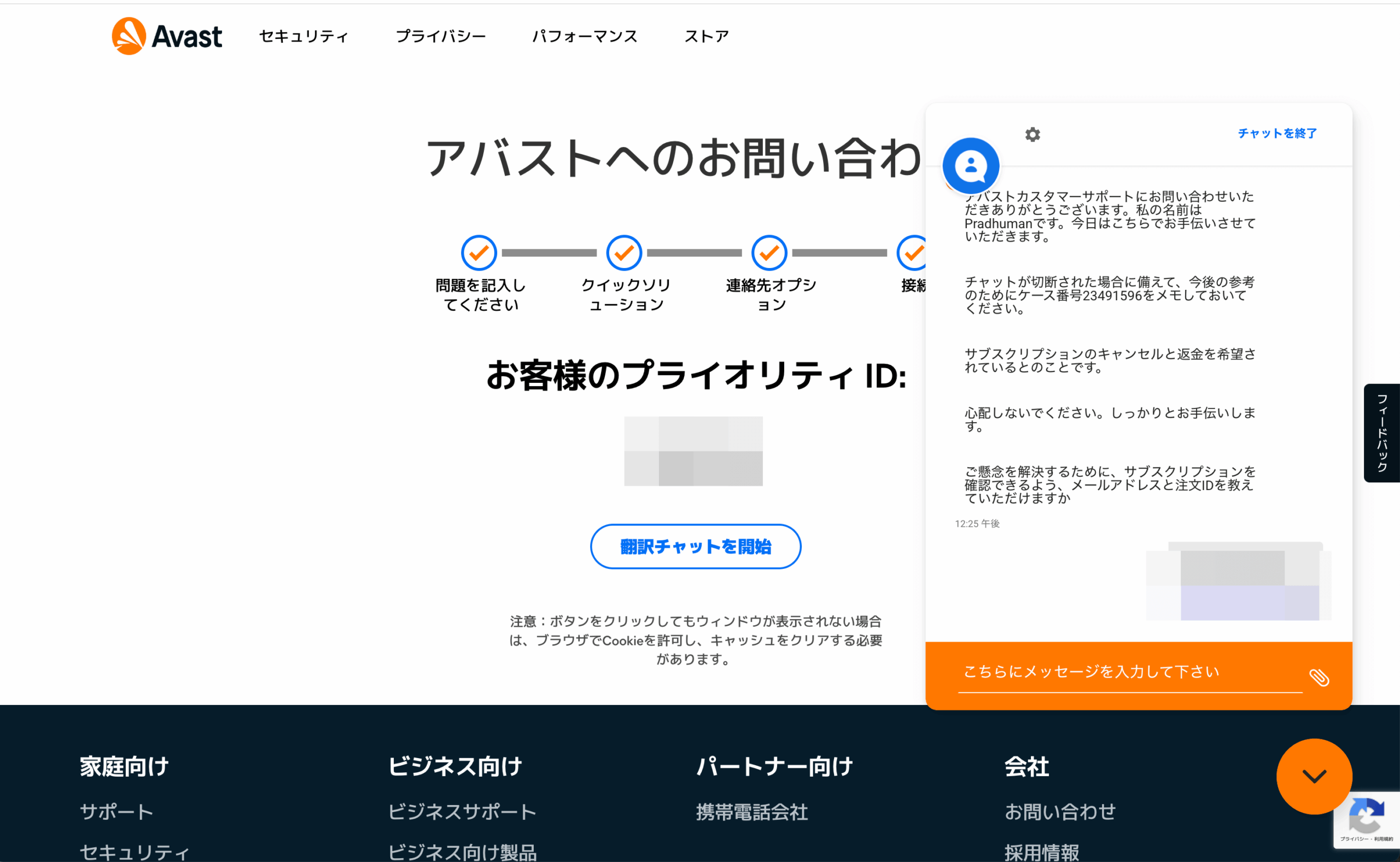Viewport: 1400px width, 862px height.
Task: Click the 連絡先オプション step checkmark
Action: tap(769, 253)
